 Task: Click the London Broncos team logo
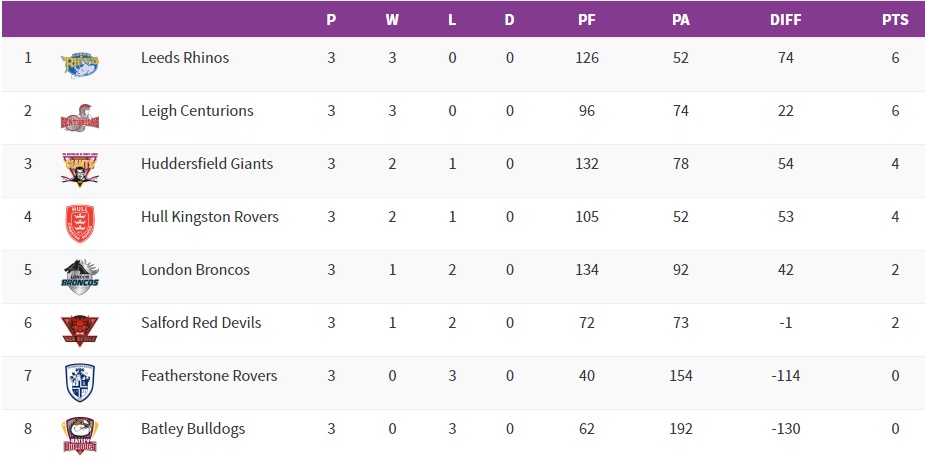79,275
